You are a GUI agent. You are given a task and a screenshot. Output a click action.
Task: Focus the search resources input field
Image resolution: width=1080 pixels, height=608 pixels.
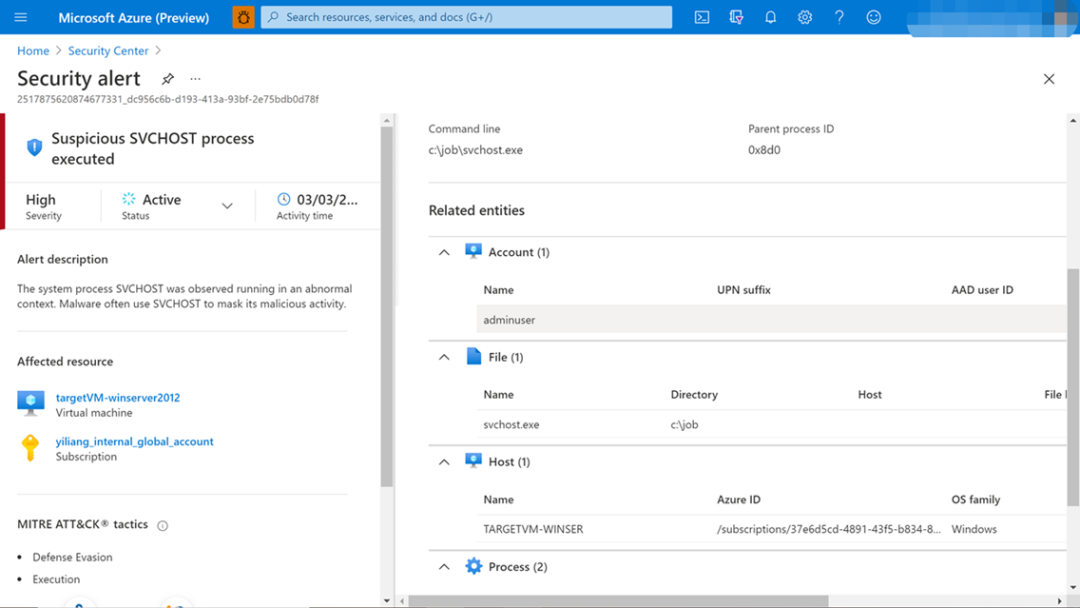click(466, 17)
